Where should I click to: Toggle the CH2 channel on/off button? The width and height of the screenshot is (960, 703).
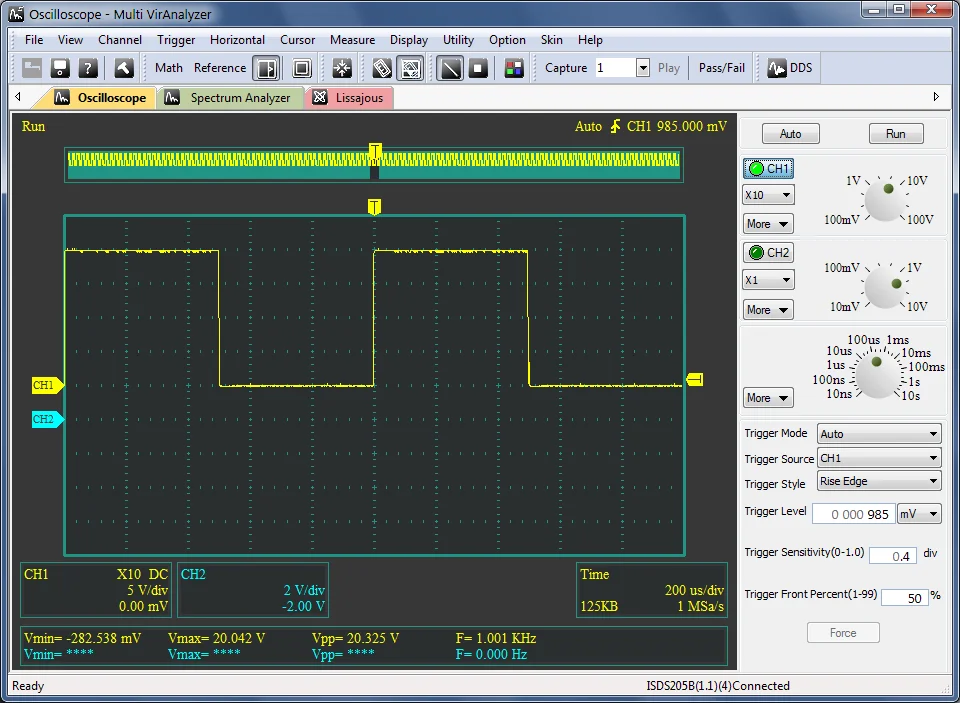point(768,253)
